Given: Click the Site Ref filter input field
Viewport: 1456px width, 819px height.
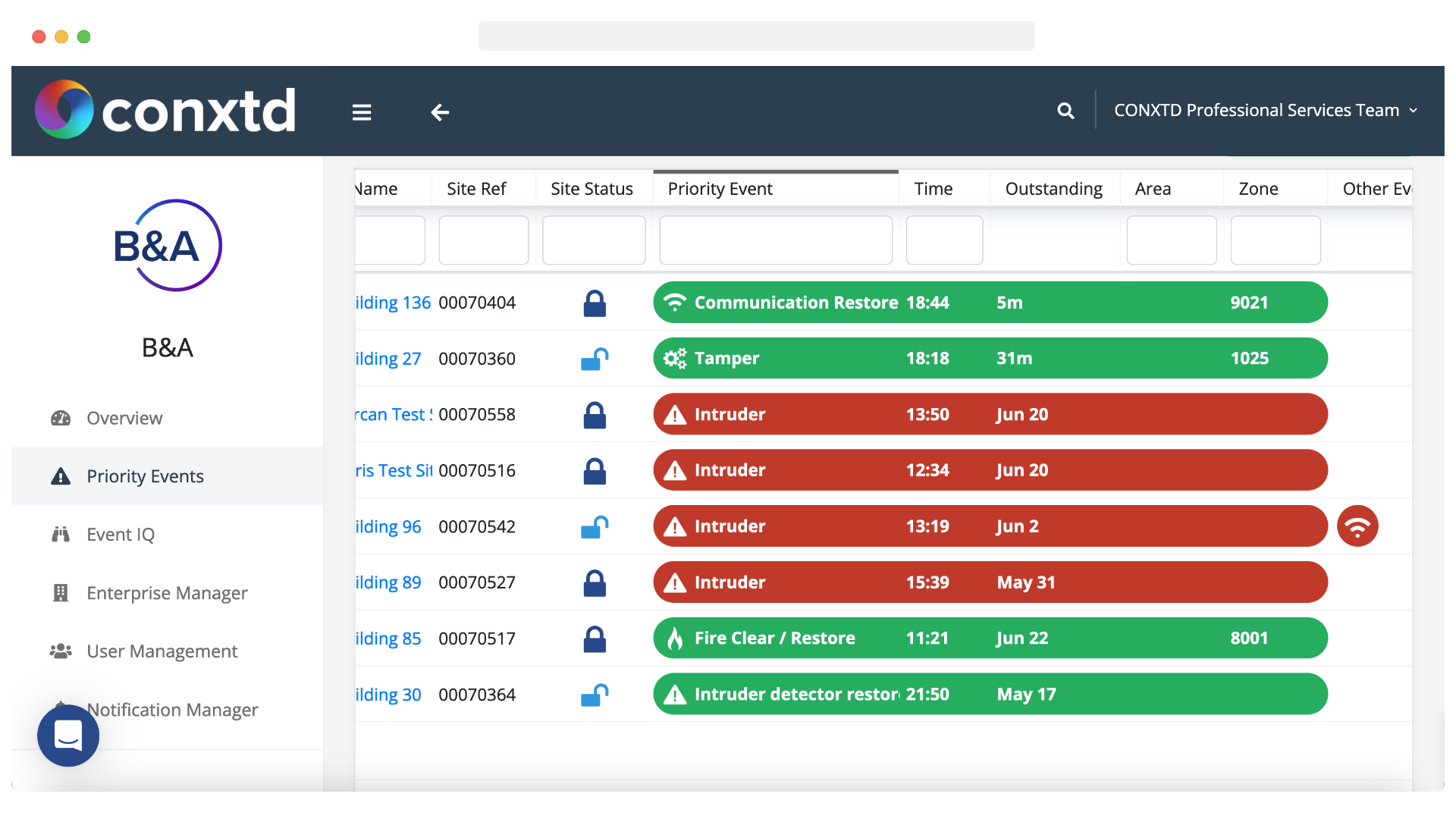Looking at the screenshot, I should click(483, 240).
